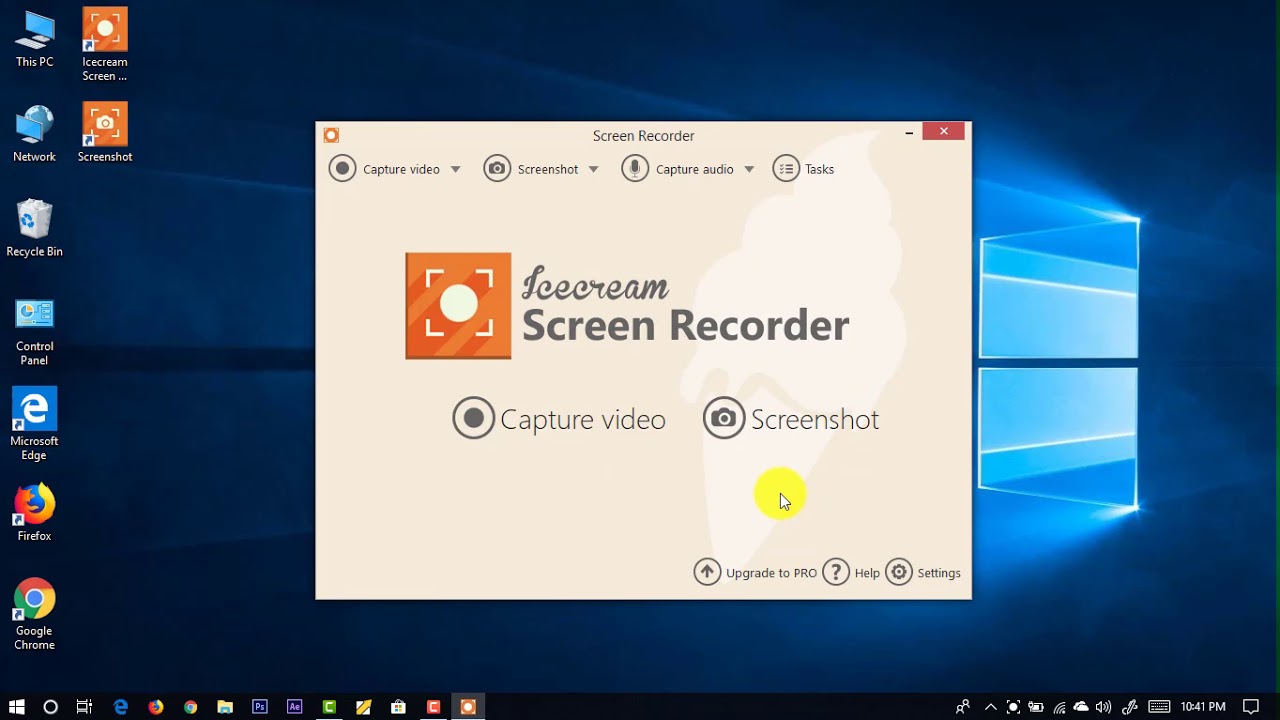Click the large Screenshot button under logo
1280x720 pixels.
coord(791,419)
